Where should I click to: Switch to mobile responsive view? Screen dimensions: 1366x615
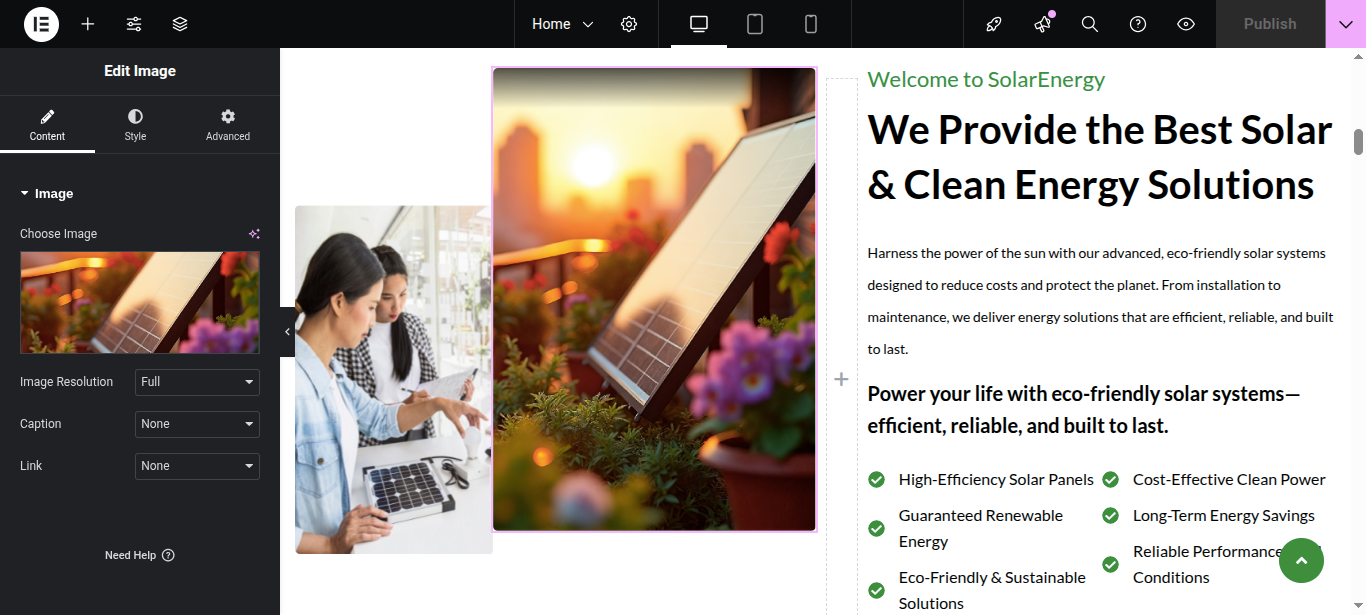[811, 24]
